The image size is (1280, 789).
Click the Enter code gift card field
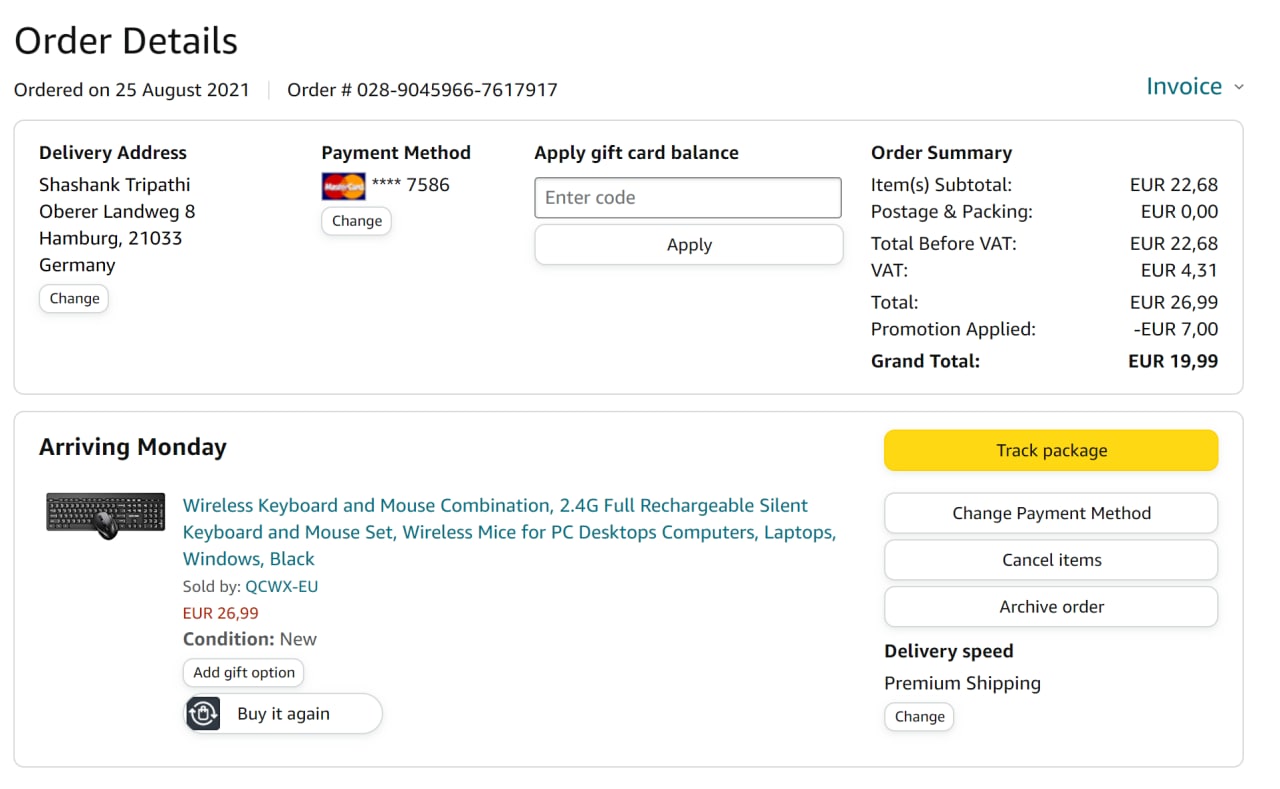click(x=688, y=198)
